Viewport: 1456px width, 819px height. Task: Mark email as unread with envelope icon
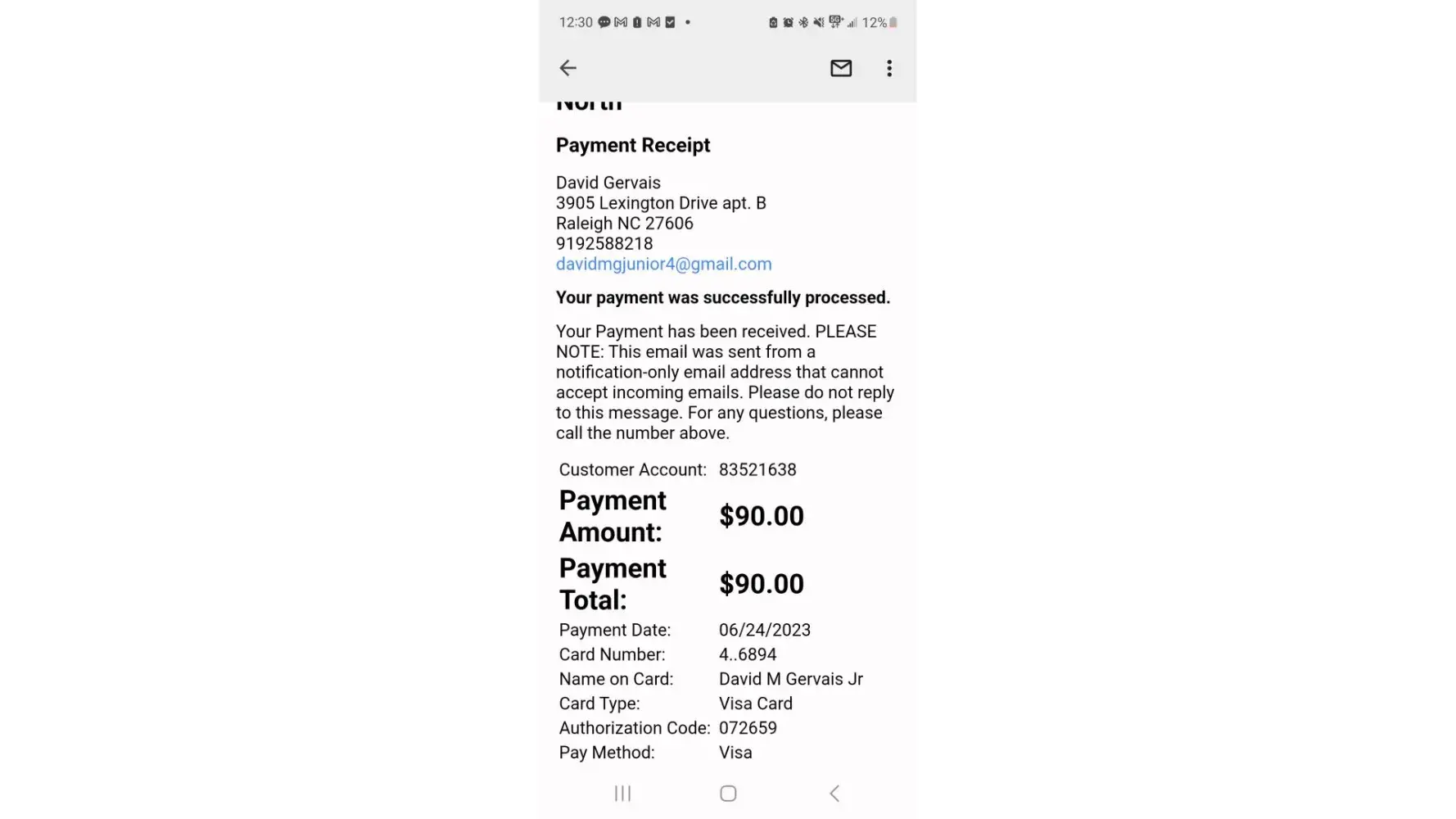841,68
